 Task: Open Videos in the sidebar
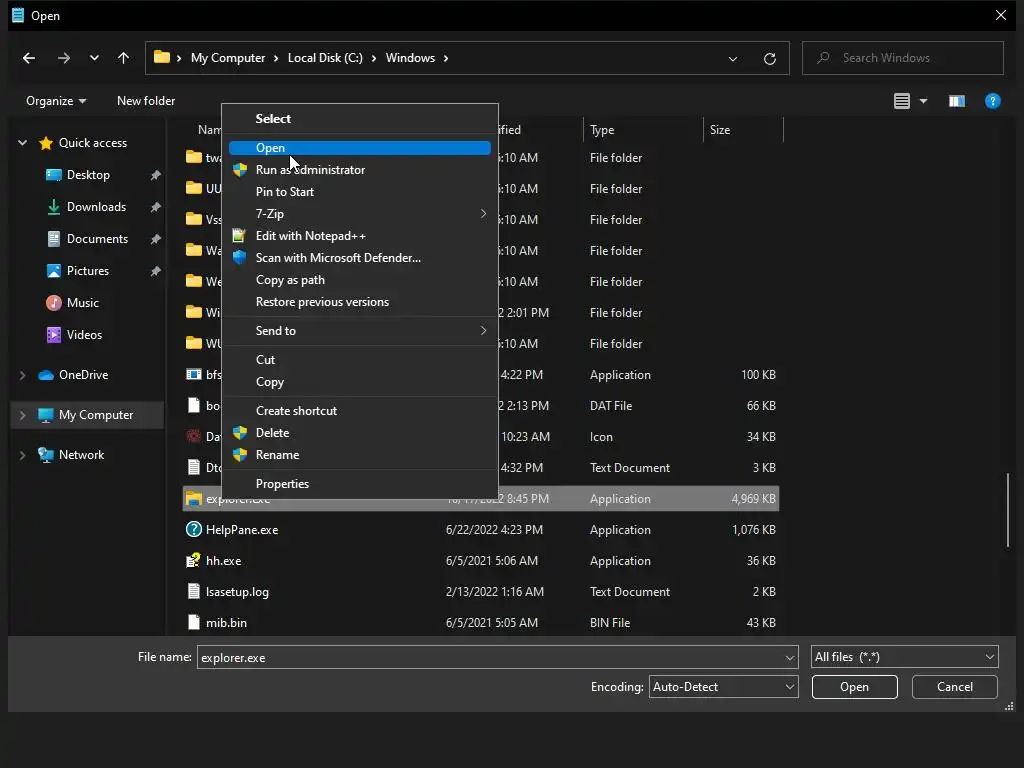point(84,335)
